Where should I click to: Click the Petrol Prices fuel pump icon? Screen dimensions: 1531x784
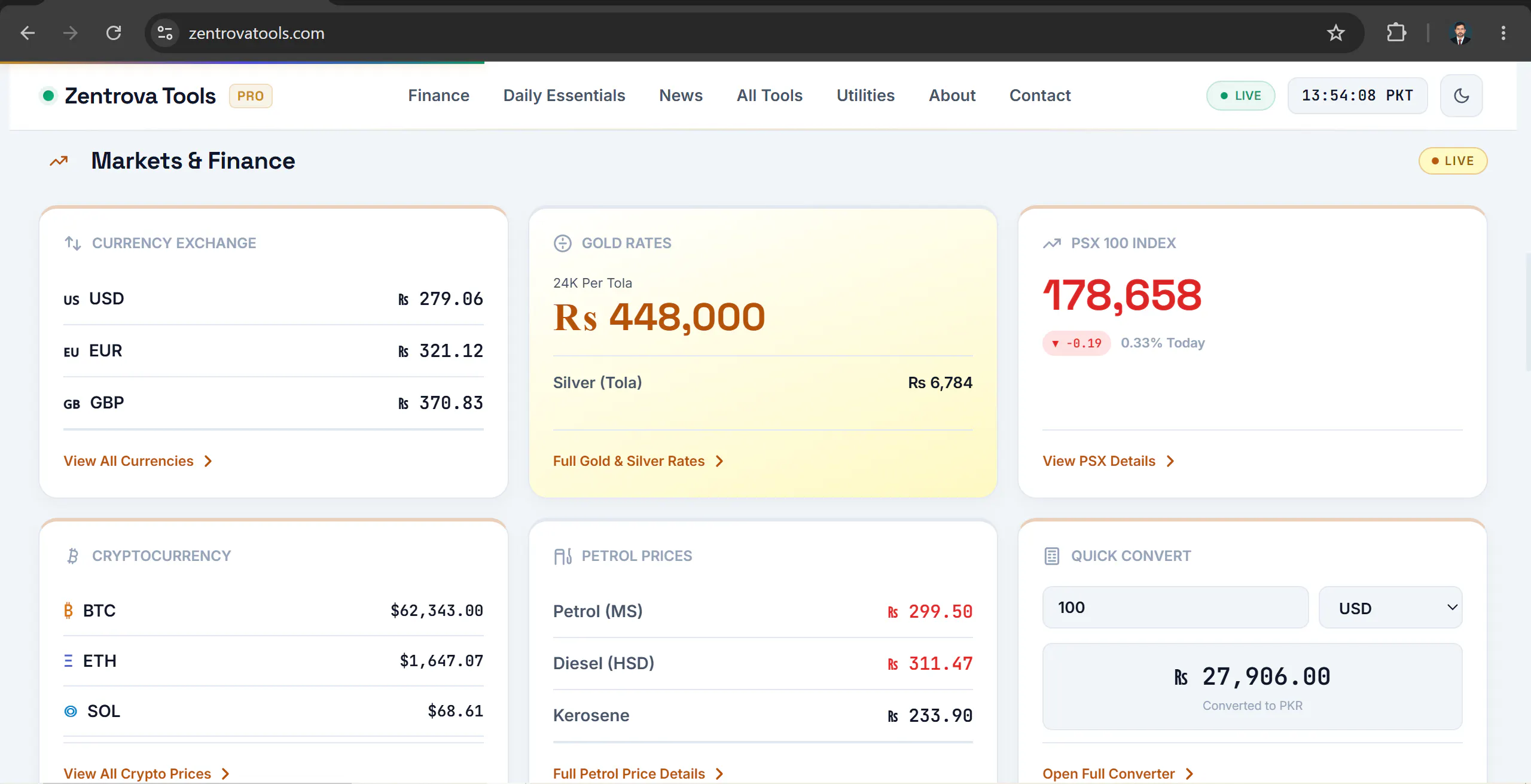click(x=563, y=556)
